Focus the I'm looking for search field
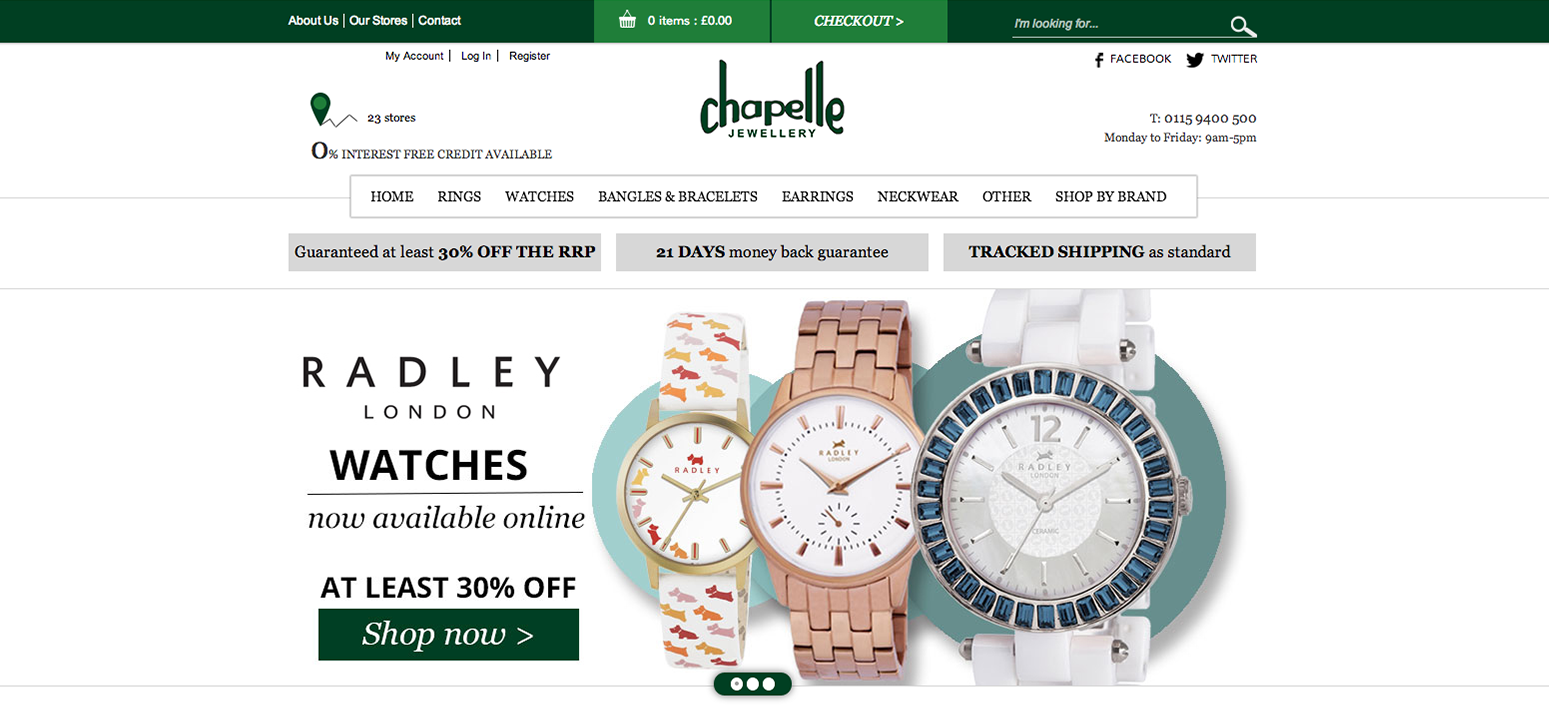1549x713 pixels. pyautogui.click(x=1120, y=24)
